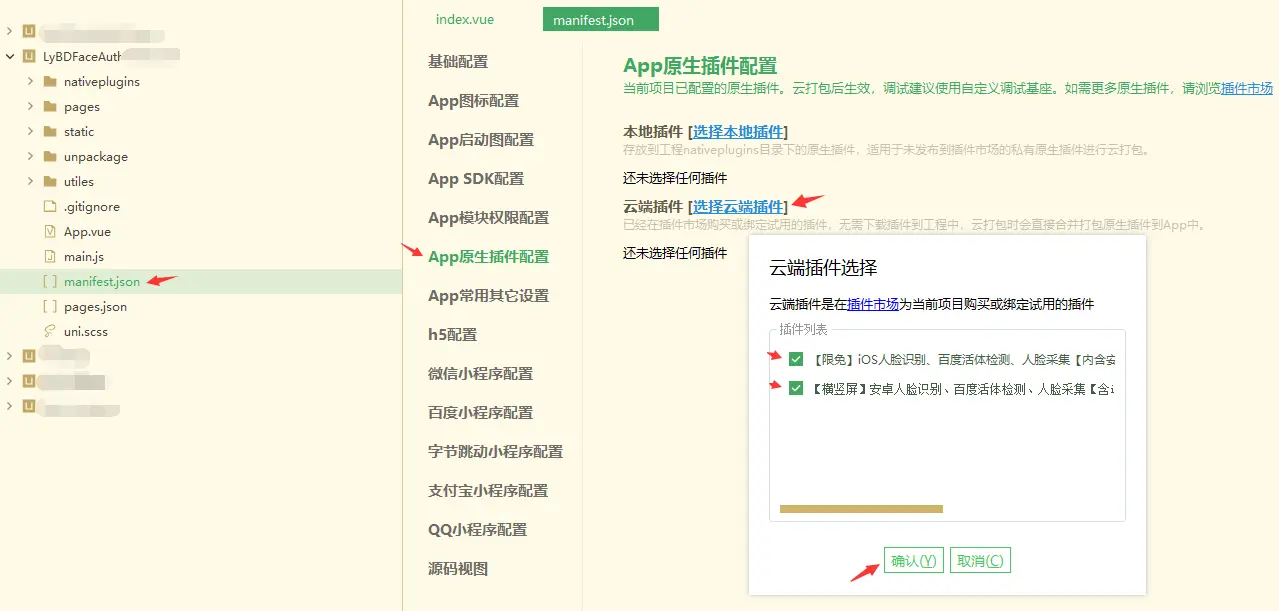Click the horizontal scrollbar in the plugin list
Image resolution: width=1279 pixels, height=611 pixels.
coord(860,508)
